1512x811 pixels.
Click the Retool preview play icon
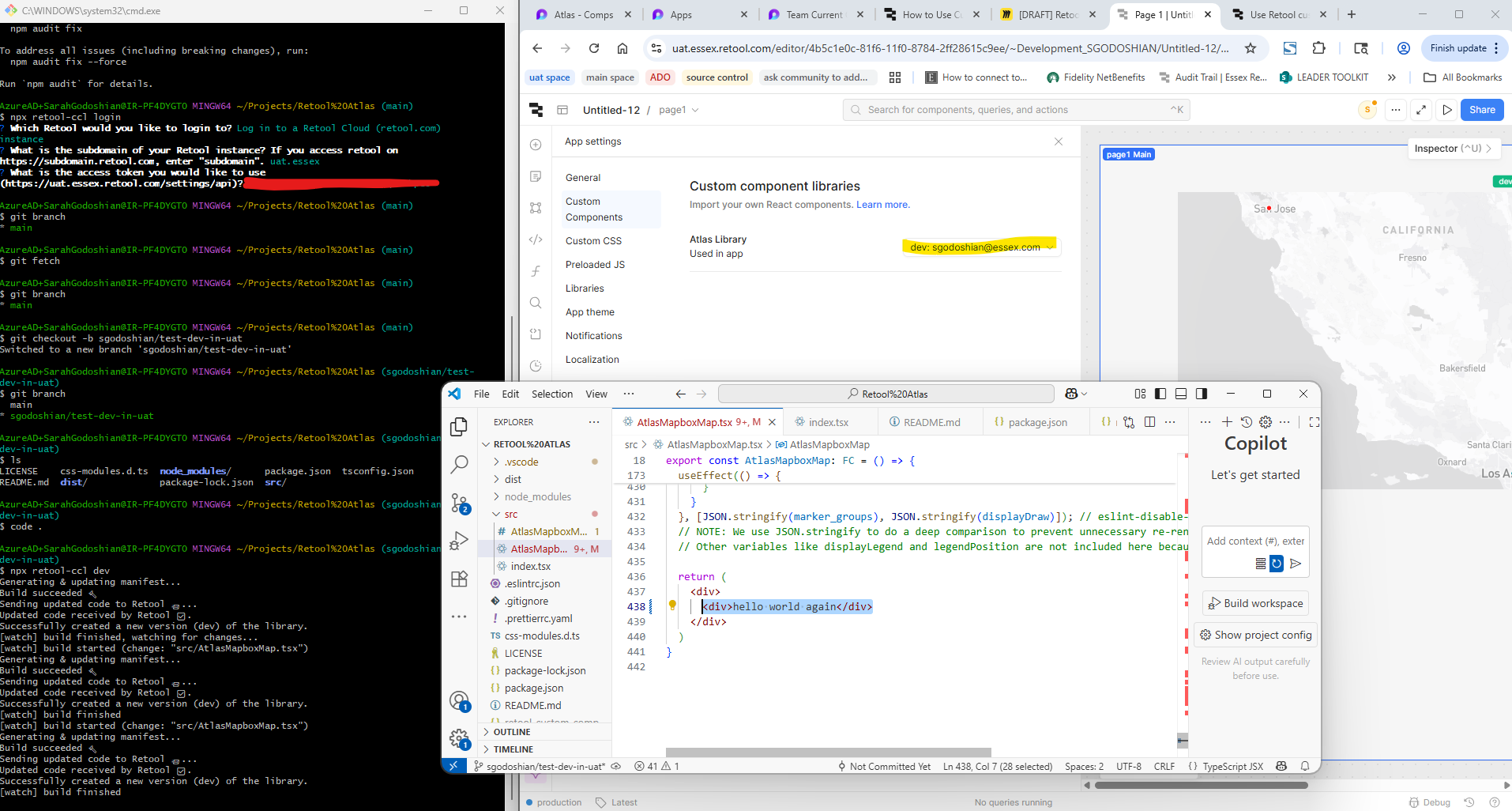pos(1446,110)
